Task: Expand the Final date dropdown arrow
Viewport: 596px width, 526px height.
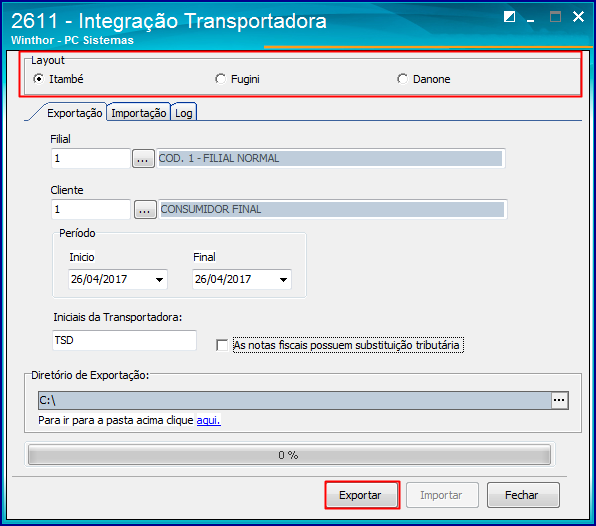Action: point(284,280)
